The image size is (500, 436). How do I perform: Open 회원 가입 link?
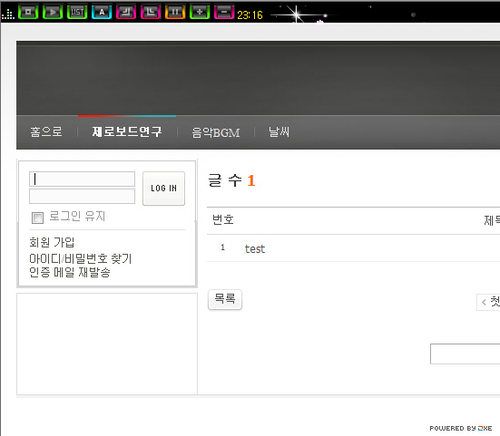(x=52, y=242)
